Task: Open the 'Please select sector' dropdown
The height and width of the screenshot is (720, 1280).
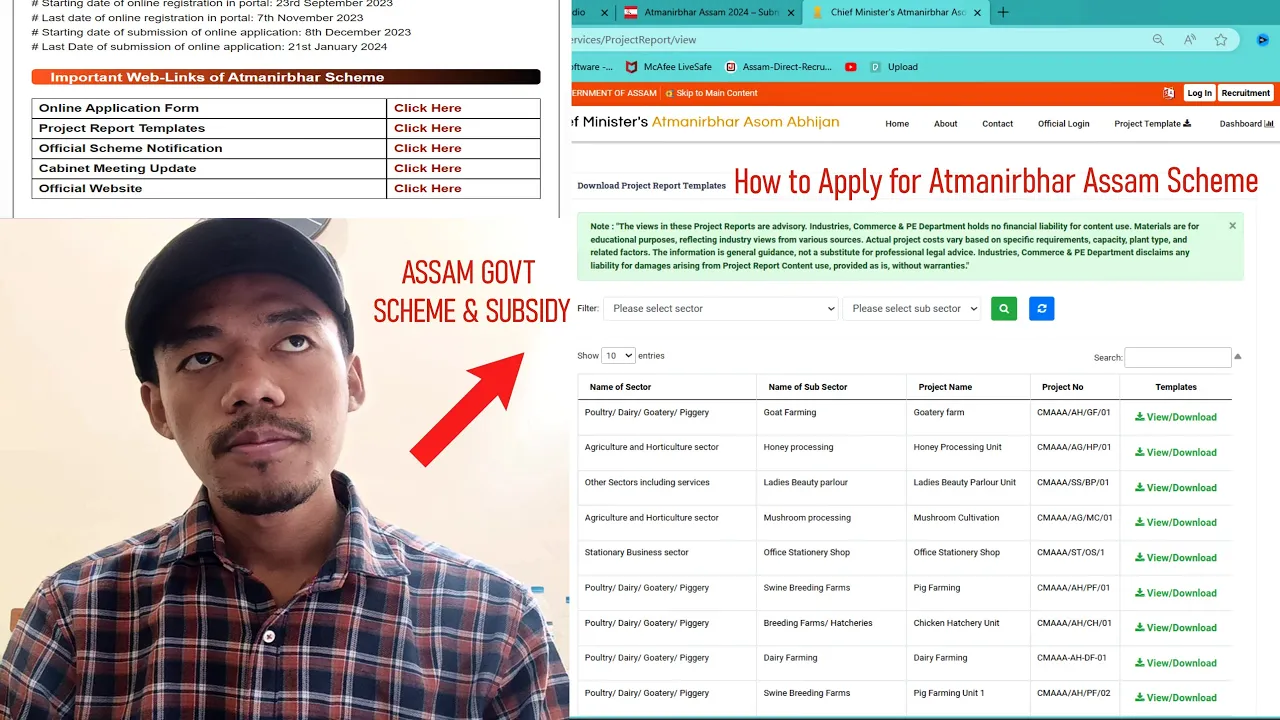Action: tap(720, 309)
